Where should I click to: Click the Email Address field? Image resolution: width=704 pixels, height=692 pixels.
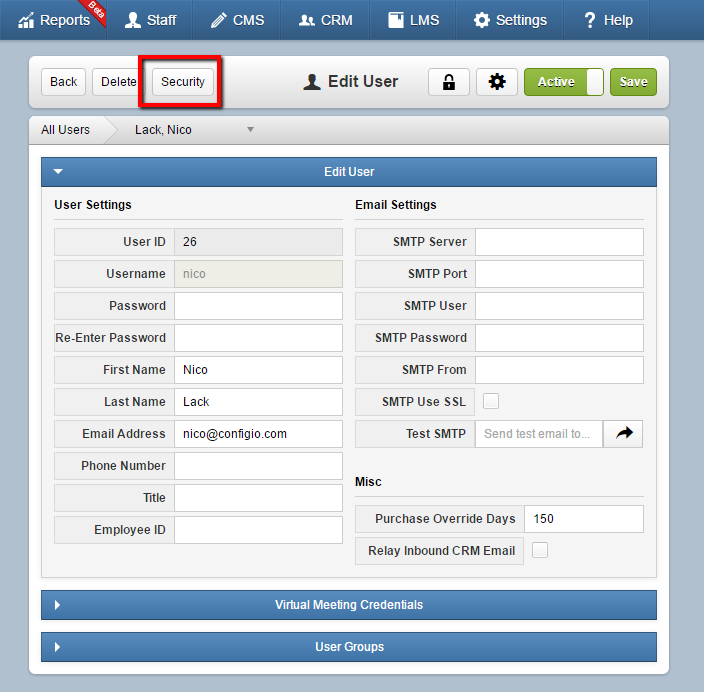(x=258, y=434)
